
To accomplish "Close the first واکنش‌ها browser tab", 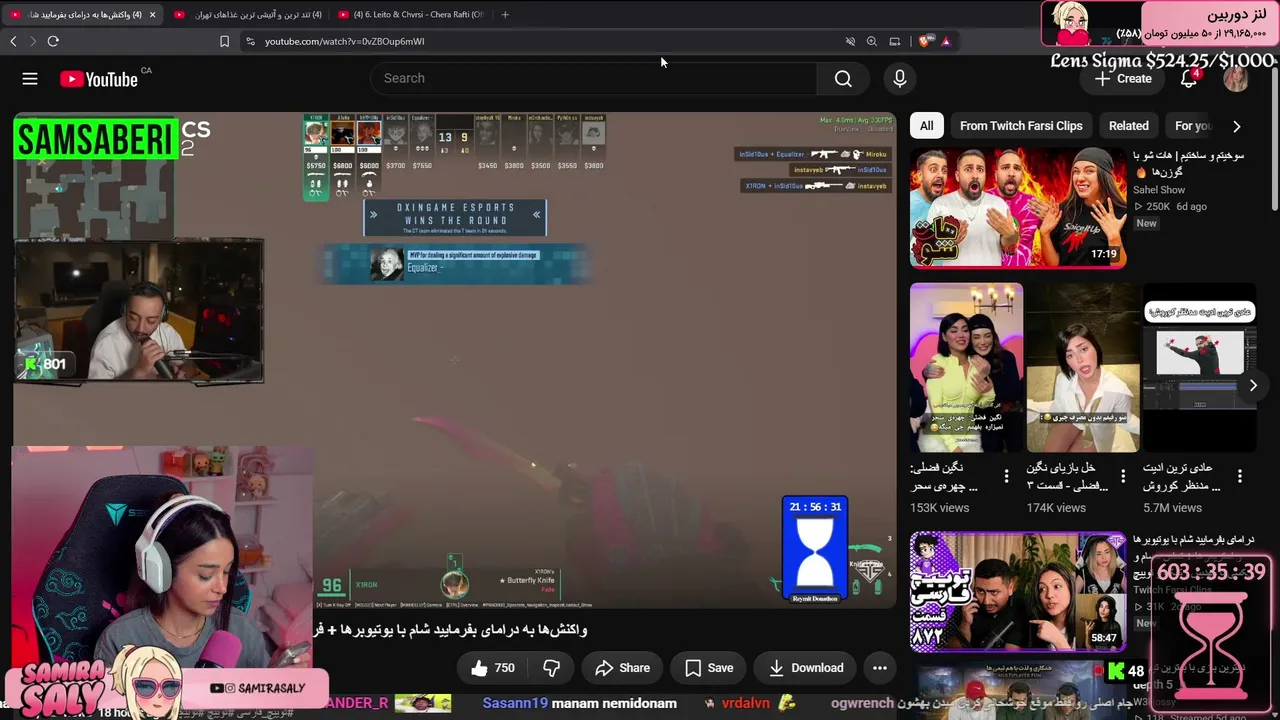I will coord(152,15).
